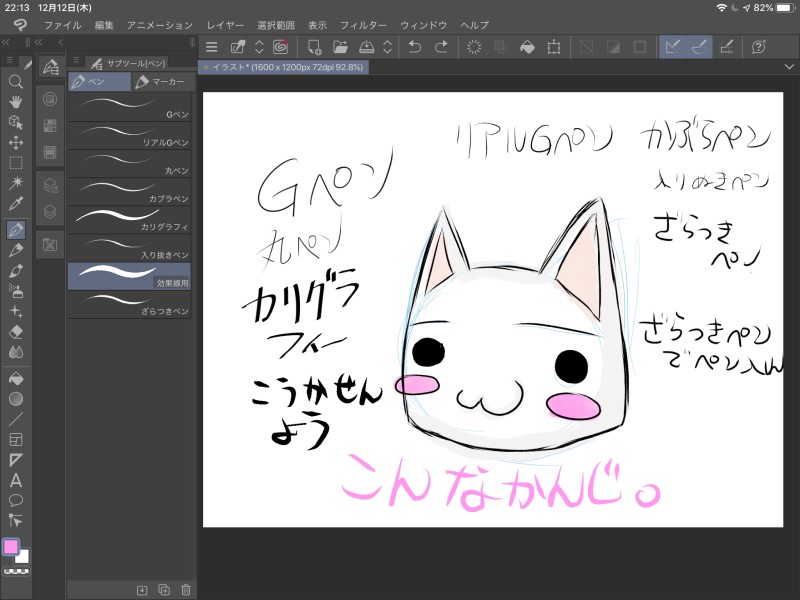The image size is (800, 600).
Task: Save the illustration using the save icon
Action: tap(366, 47)
